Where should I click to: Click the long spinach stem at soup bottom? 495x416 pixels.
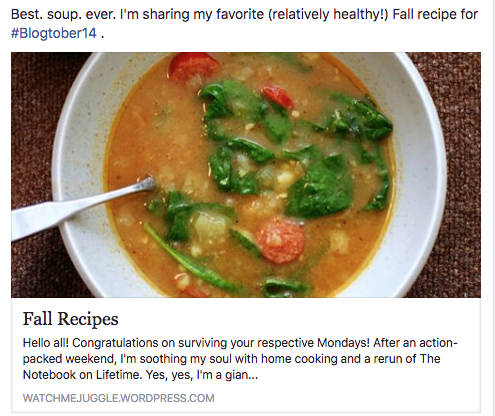pyautogui.click(x=190, y=258)
